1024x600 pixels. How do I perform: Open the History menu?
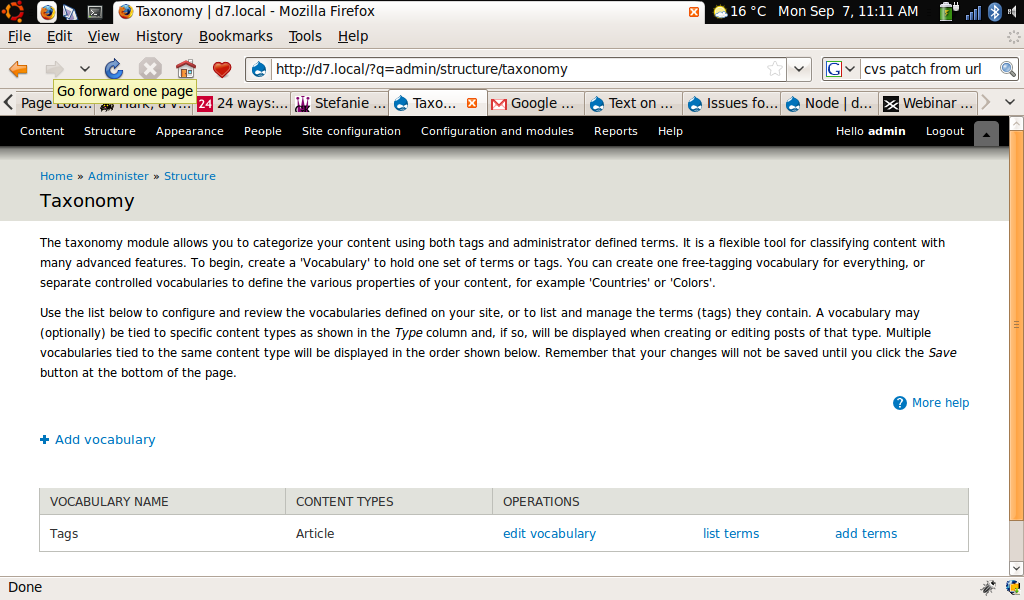(x=159, y=37)
